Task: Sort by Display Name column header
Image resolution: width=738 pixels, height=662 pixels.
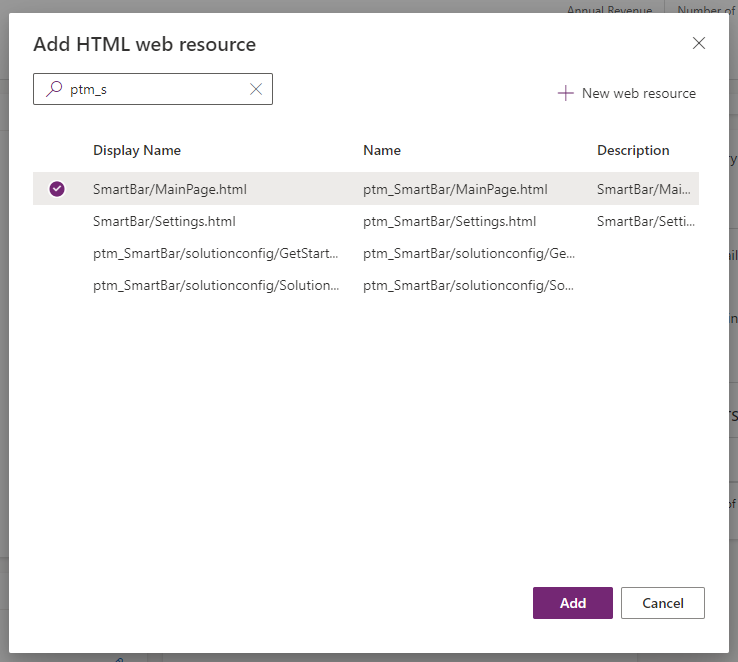Action: (x=136, y=150)
